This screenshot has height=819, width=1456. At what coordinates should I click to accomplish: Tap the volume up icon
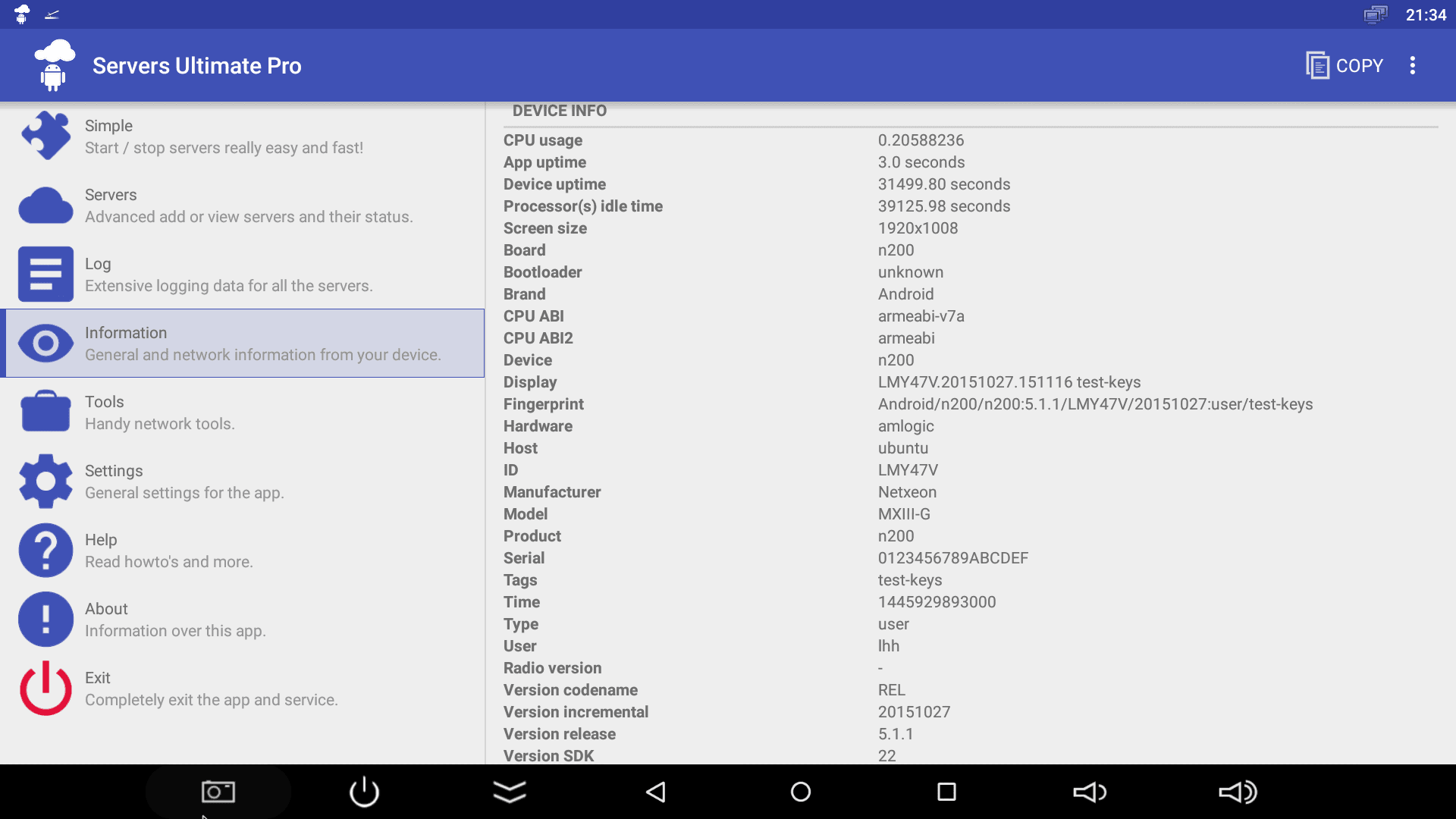pos(1238,792)
